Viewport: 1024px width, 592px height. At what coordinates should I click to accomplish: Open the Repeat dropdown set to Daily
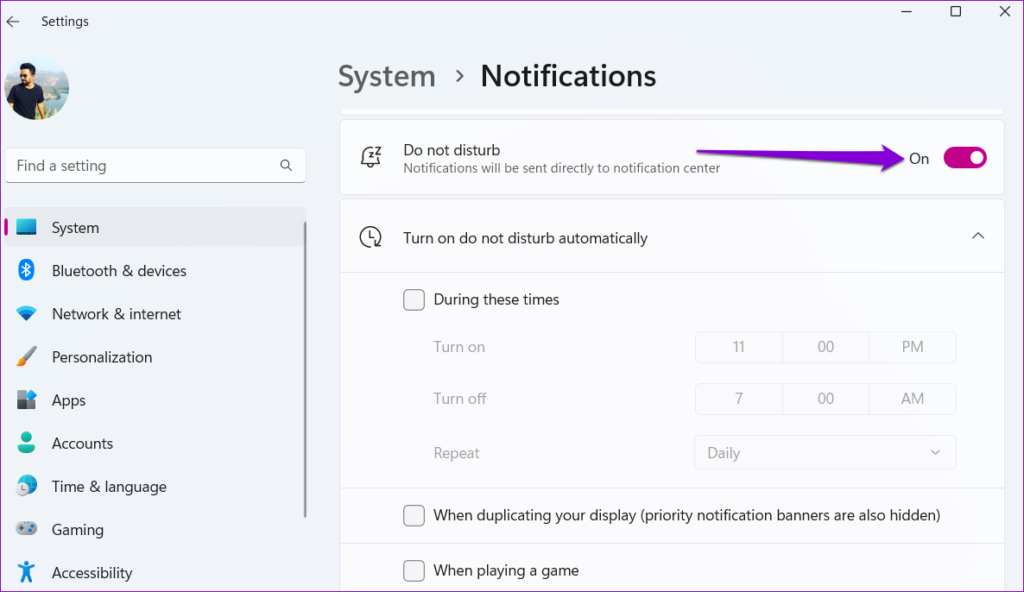(x=824, y=452)
